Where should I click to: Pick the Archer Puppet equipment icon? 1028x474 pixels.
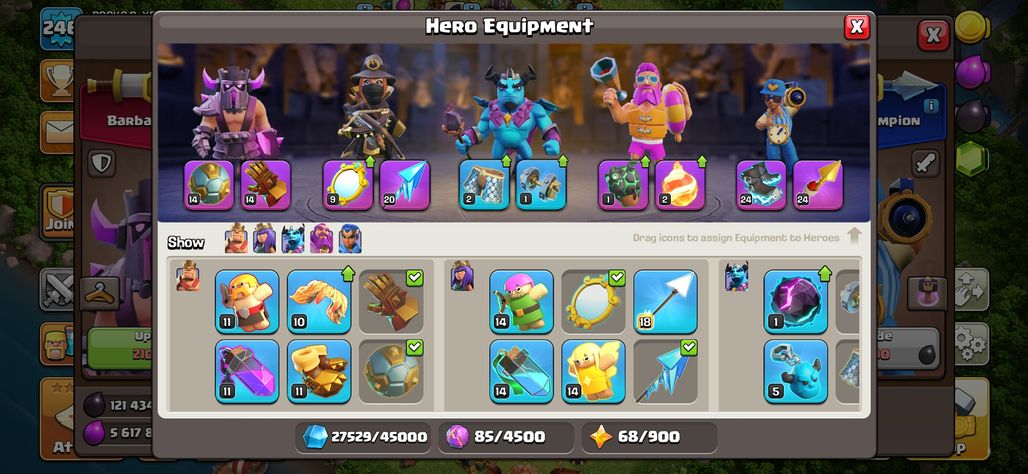[521, 302]
